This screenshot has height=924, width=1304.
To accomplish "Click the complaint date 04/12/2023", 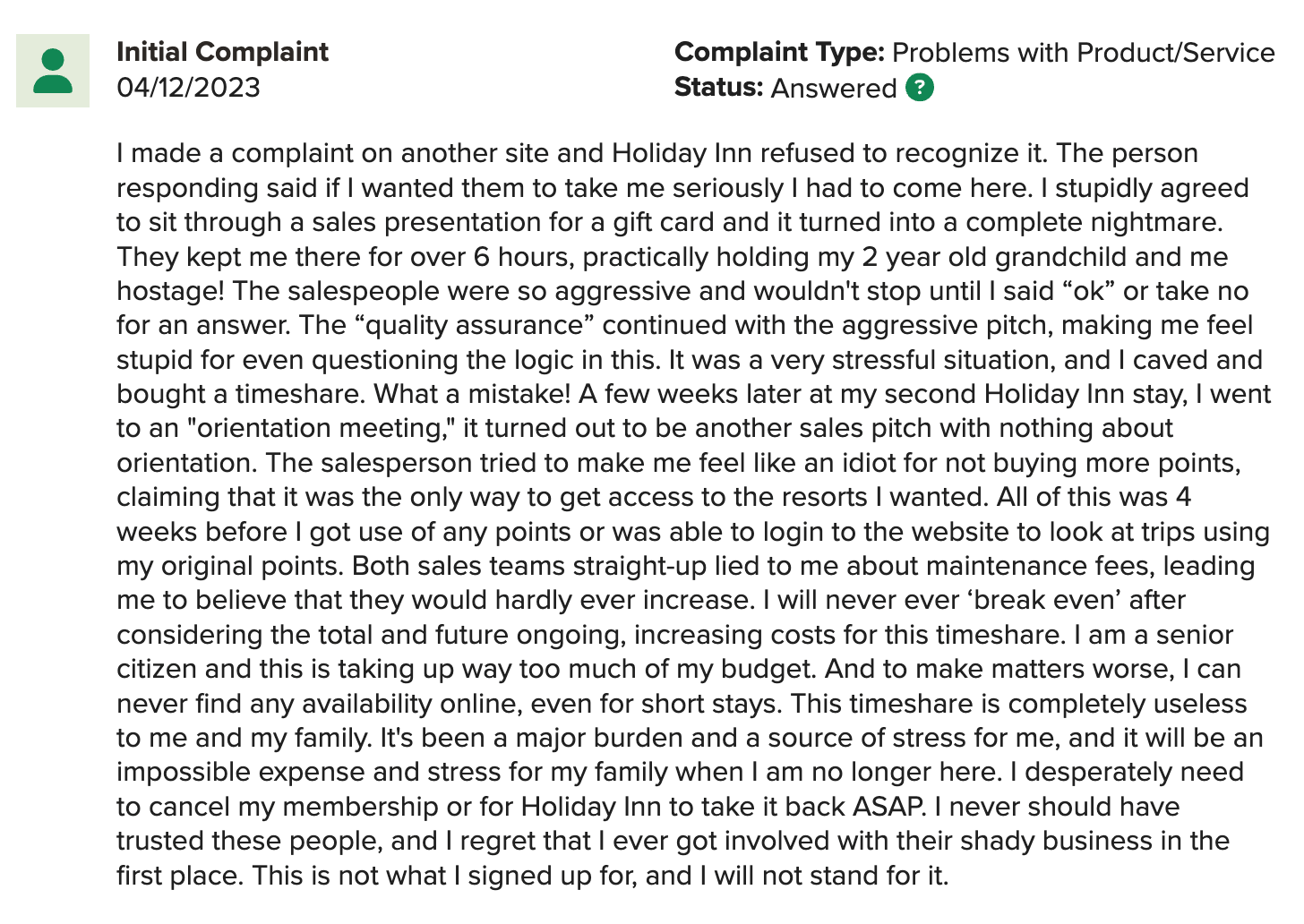I will click(x=188, y=88).
